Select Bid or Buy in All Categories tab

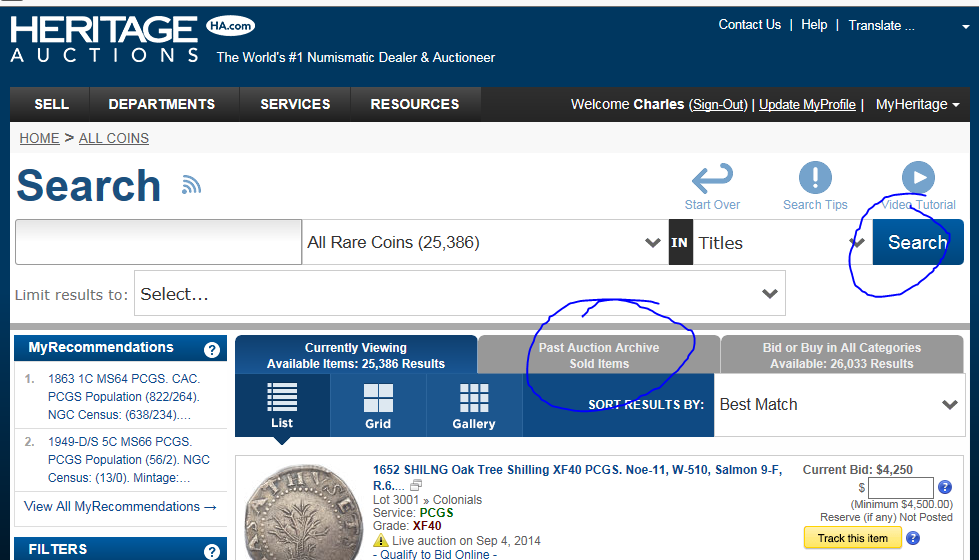(842, 355)
